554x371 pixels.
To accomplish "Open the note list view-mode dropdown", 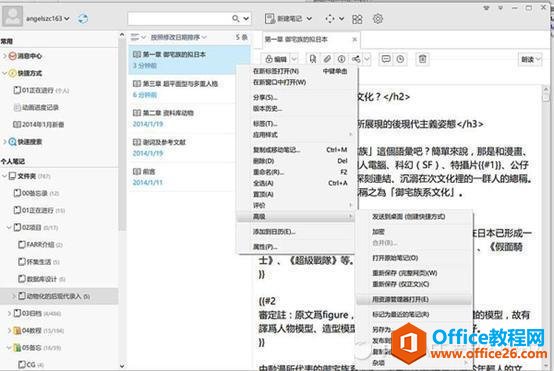I will (138, 37).
